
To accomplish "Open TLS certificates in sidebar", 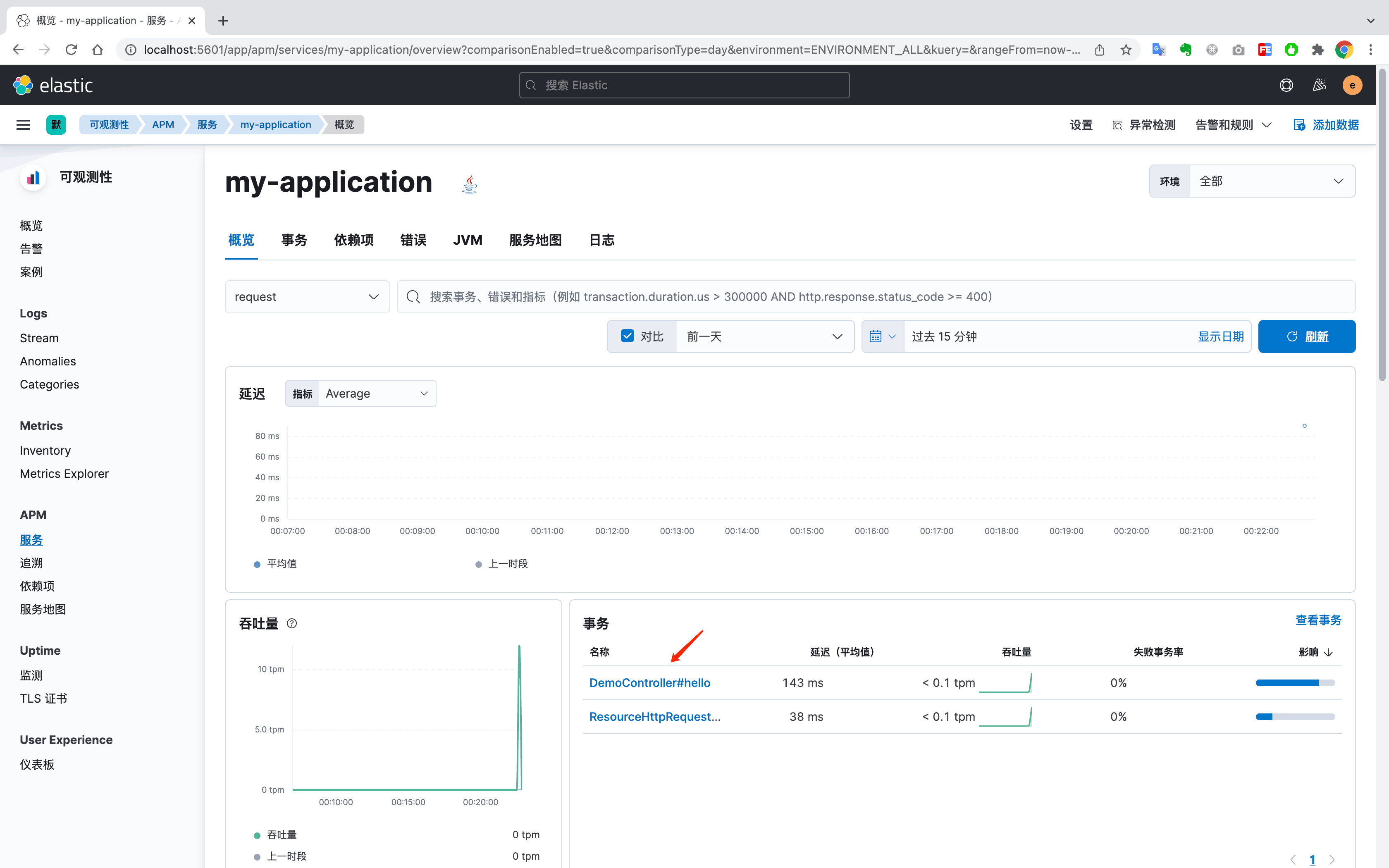I will coord(43,699).
